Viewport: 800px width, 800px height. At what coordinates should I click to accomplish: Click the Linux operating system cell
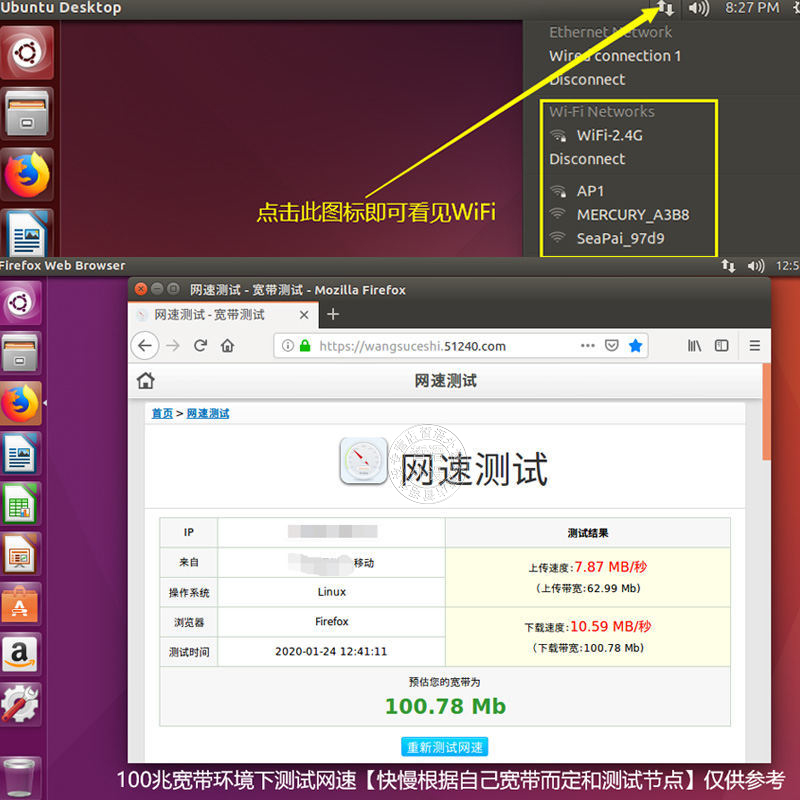pyautogui.click(x=332, y=592)
